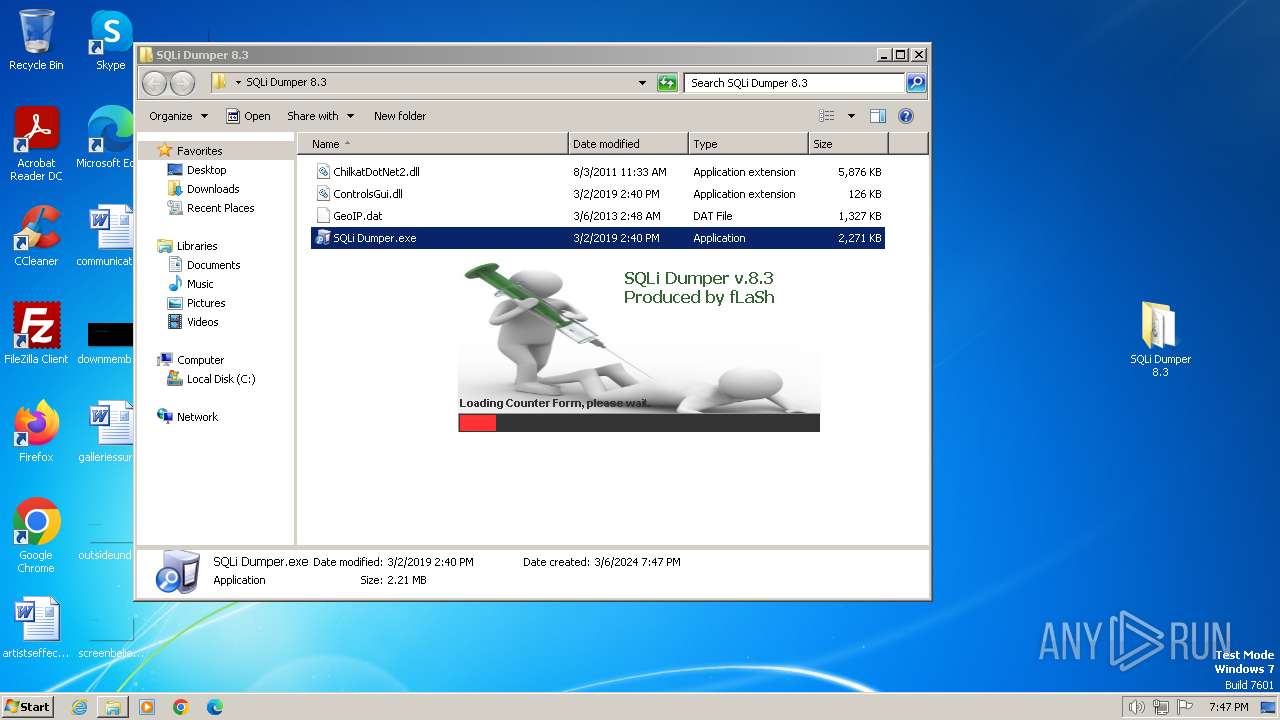Change view using the views icon
The width and height of the screenshot is (1280, 720).
point(826,116)
